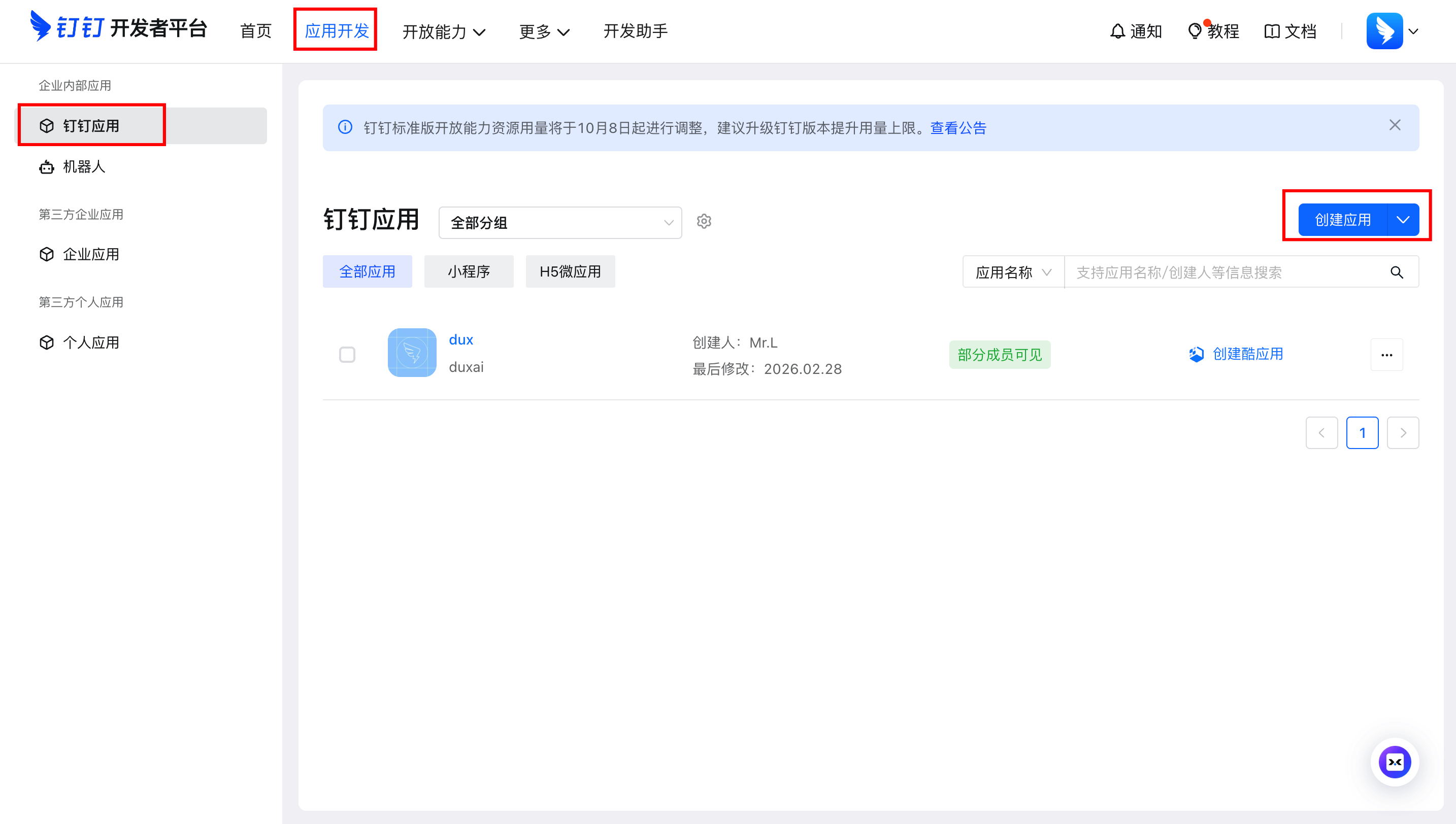The width and height of the screenshot is (1456, 824).
Task: Check the checkbox next to dux
Action: pyautogui.click(x=347, y=354)
